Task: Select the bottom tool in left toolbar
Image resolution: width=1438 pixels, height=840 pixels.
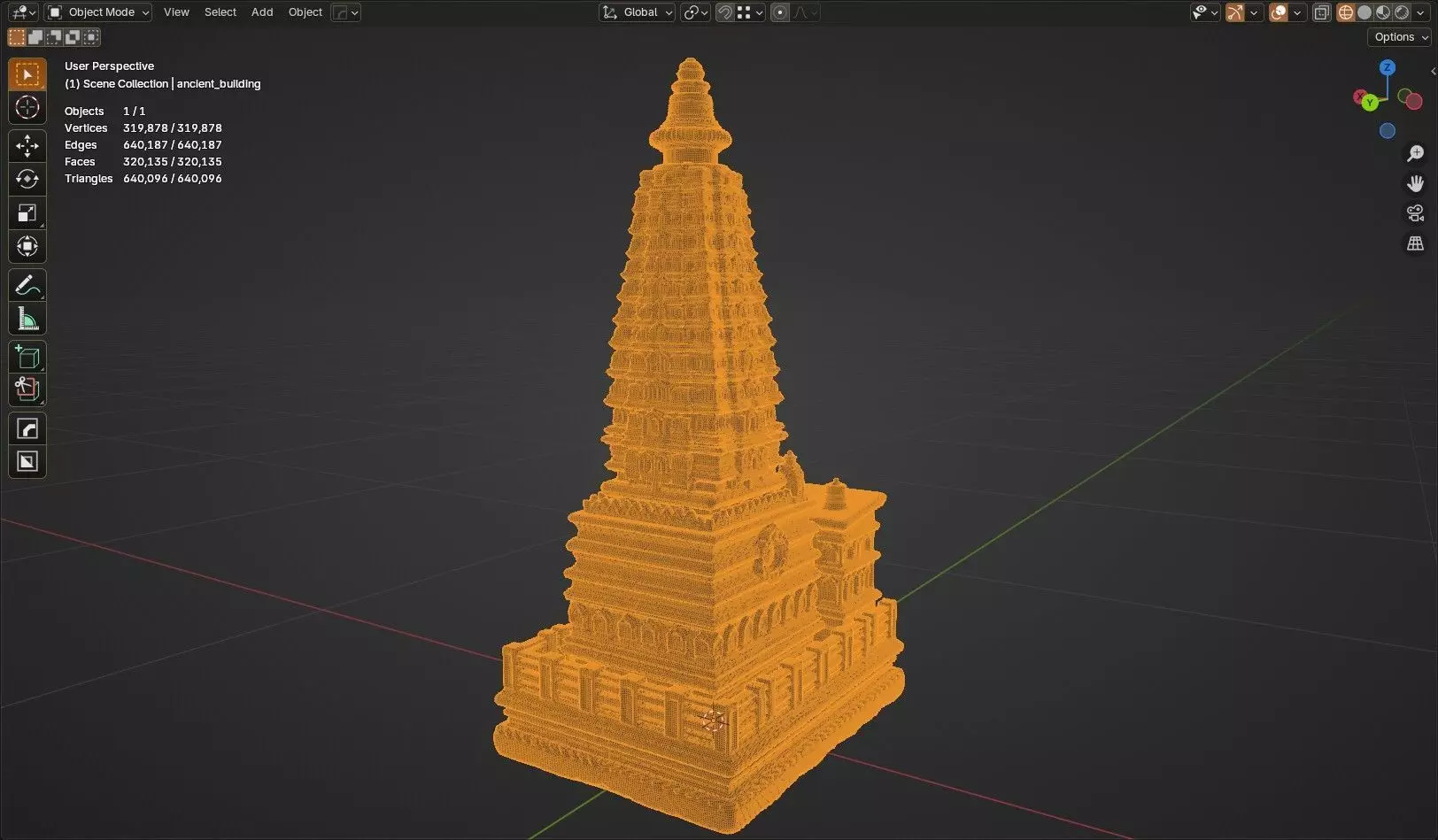Action: click(x=27, y=462)
